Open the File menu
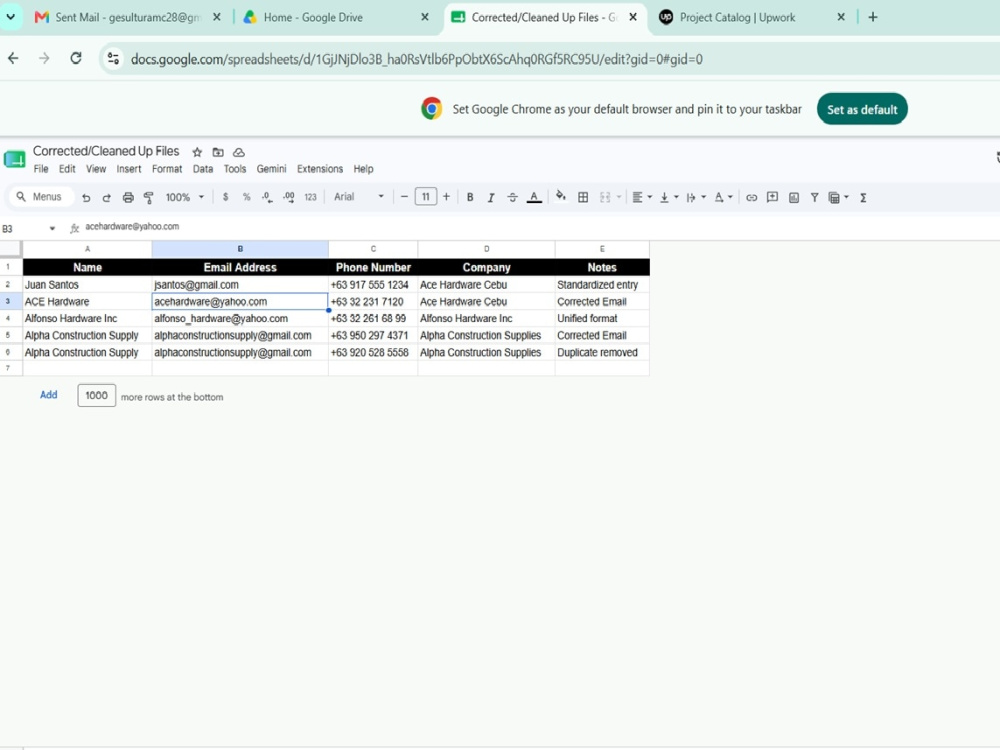This screenshot has height=750, width=1000. point(41,169)
